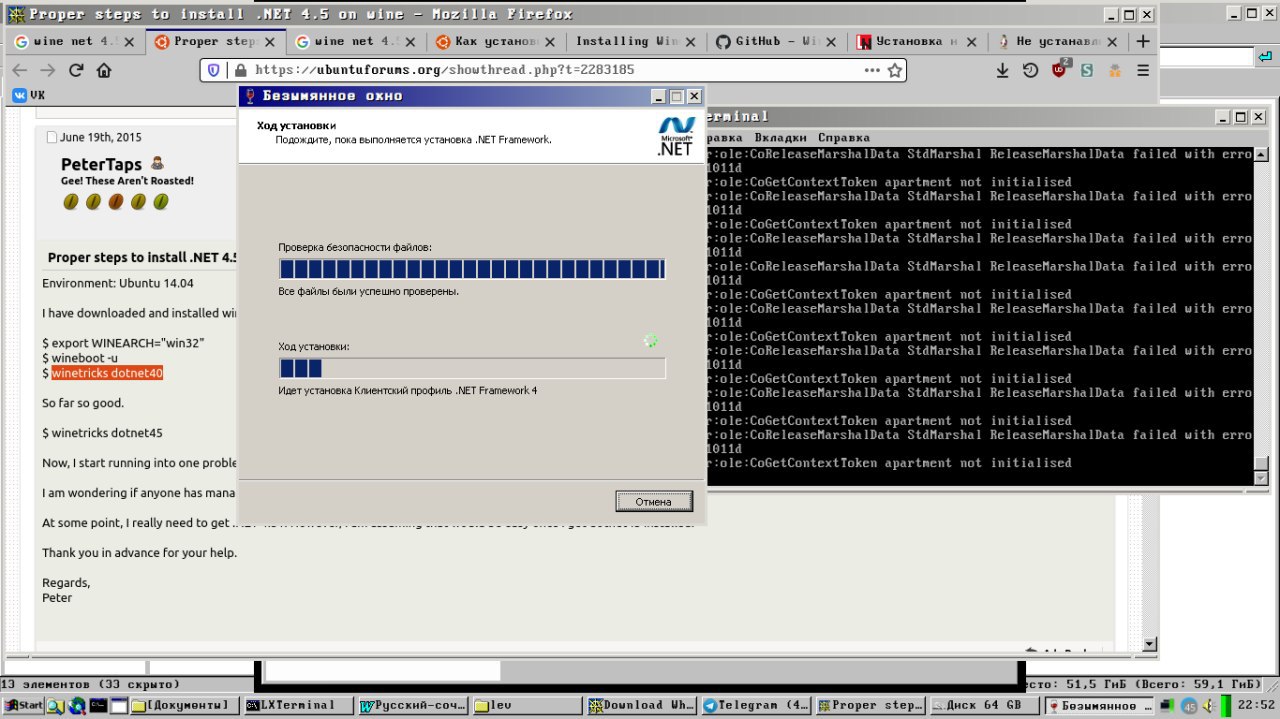Open the uBlock Origin extension icon

(x=1060, y=69)
